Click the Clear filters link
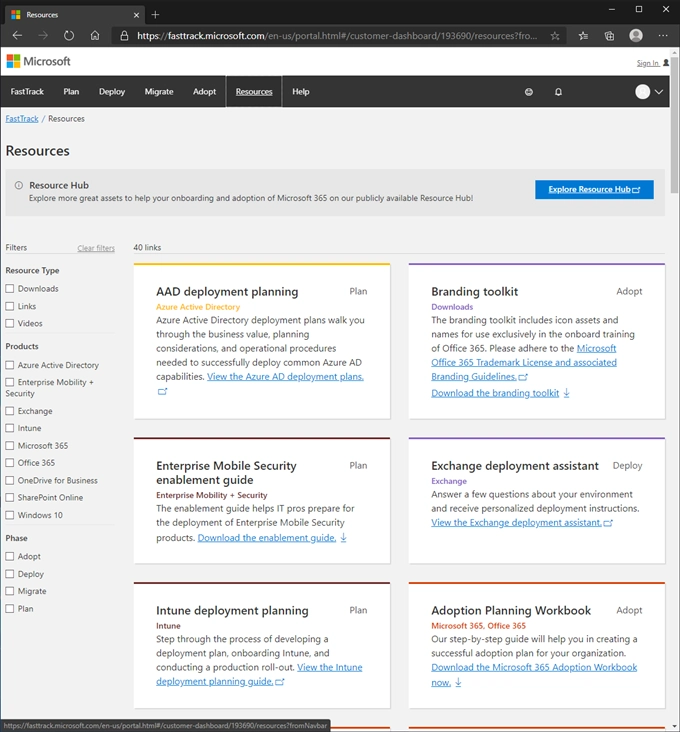 pyautogui.click(x=96, y=248)
